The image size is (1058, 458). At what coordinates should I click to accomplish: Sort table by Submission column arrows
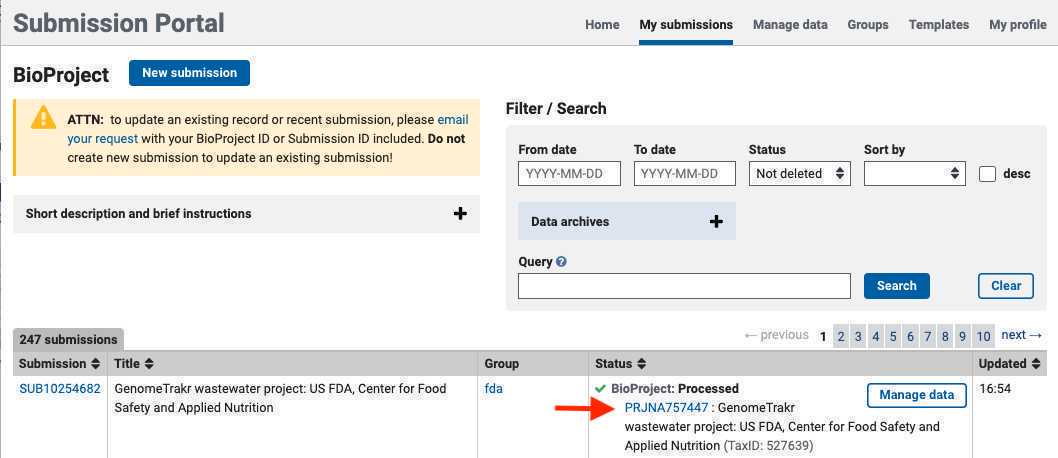click(95, 364)
